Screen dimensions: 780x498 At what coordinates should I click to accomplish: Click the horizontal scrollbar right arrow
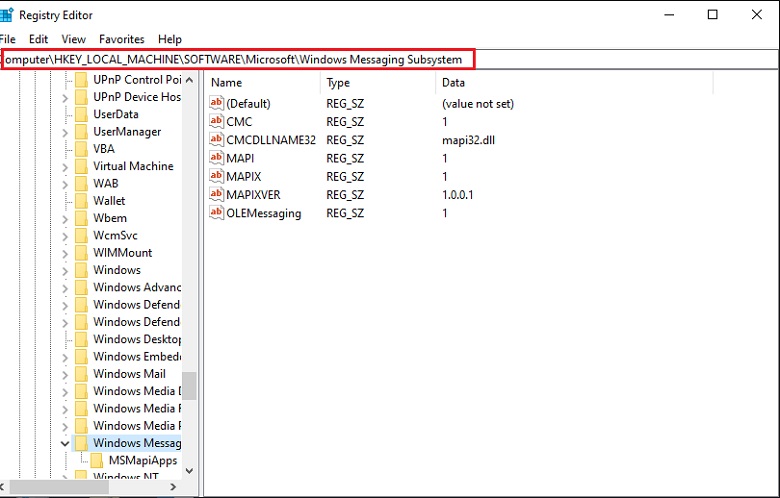173,487
